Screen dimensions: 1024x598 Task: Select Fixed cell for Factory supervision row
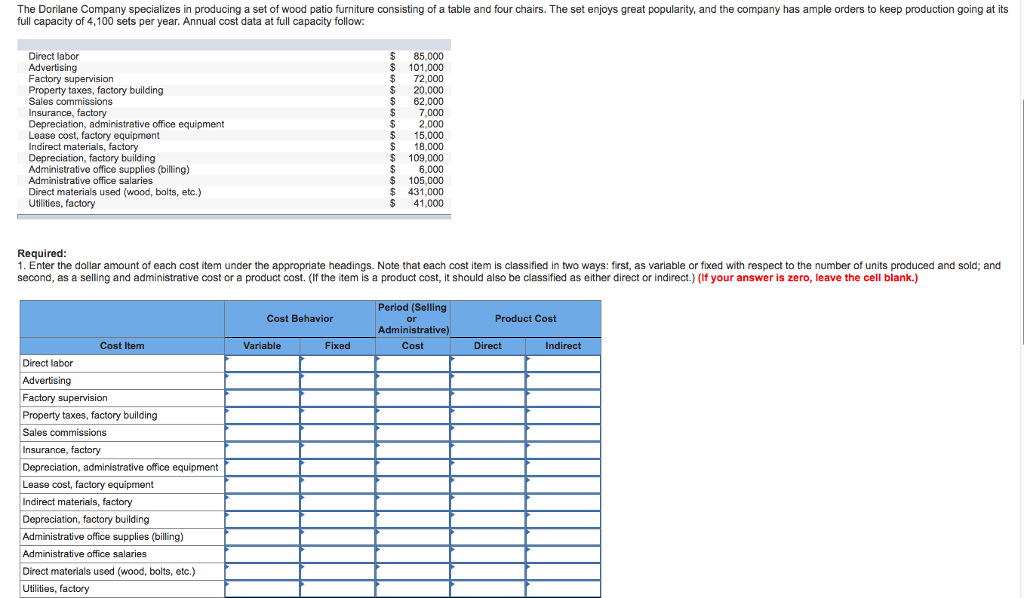(x=338, y=398)
